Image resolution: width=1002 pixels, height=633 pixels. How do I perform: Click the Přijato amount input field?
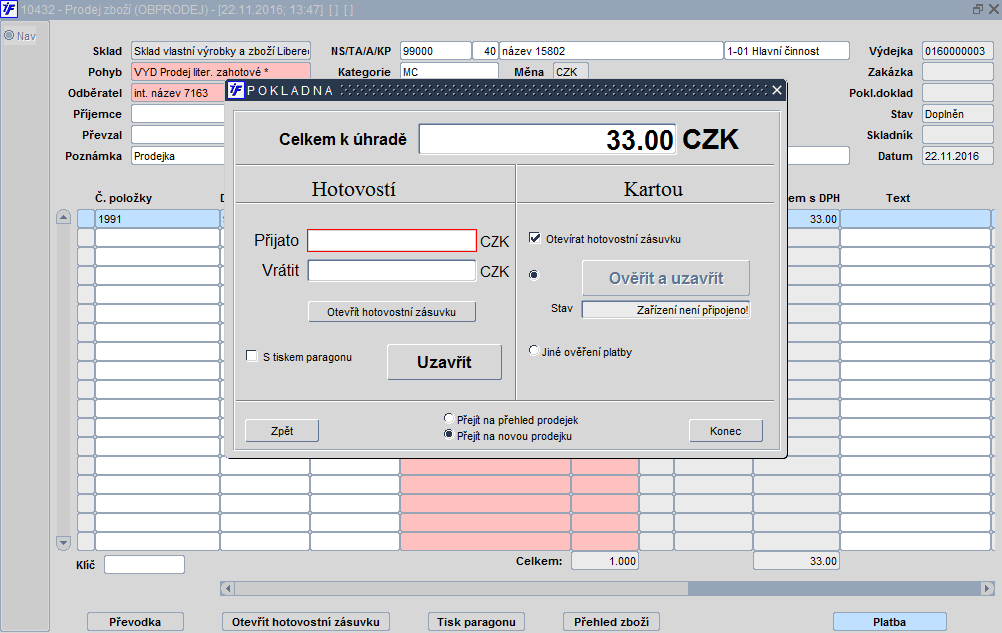coord(392,241)
